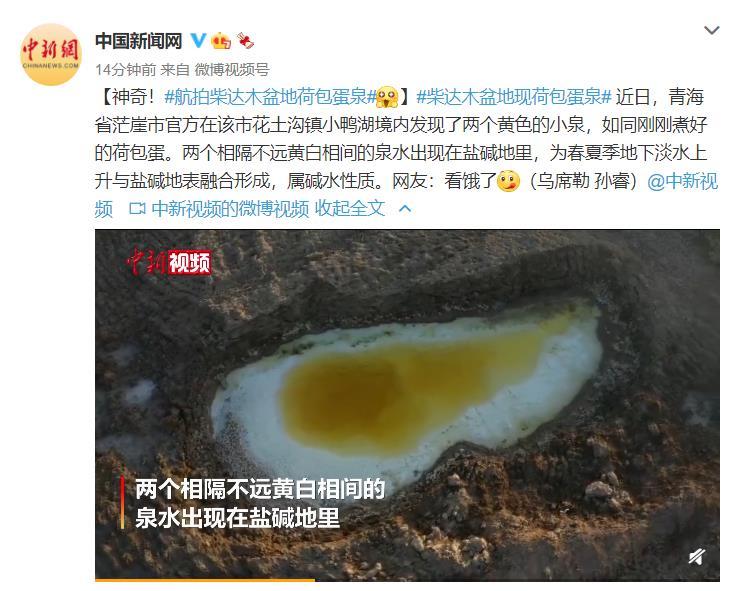The width and height of the screenshot is (735, 591).
Task: Open hashtag #柴达木盆地现荷包蛋泉#
Action: 514,97
